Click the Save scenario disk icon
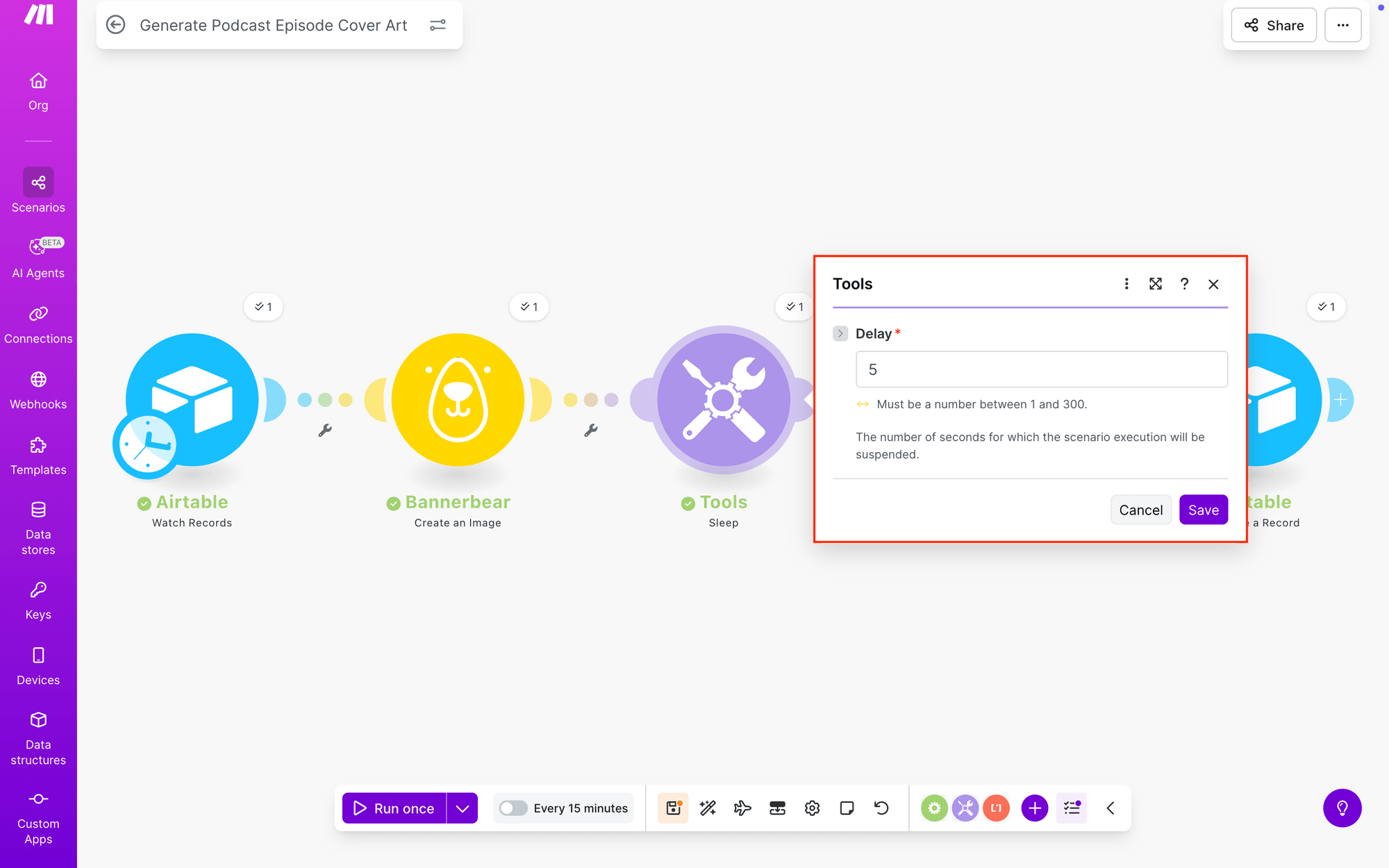The image size is (1389, 868). (x=673, y=808)
